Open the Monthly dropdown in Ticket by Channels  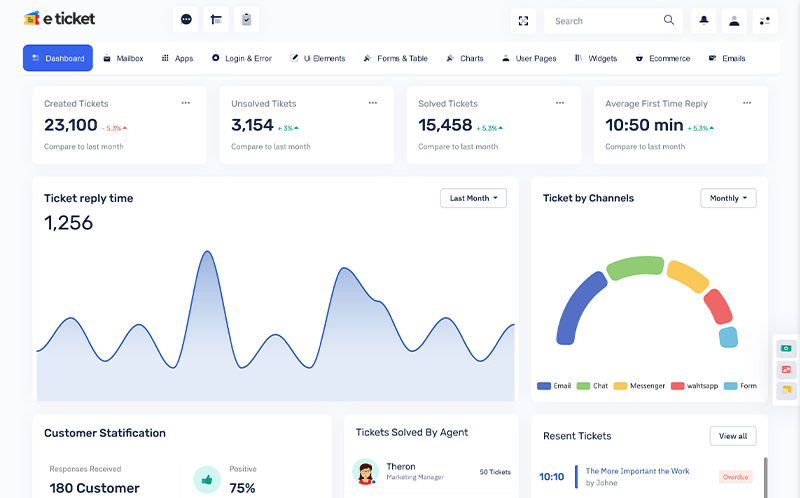(728, 198)
